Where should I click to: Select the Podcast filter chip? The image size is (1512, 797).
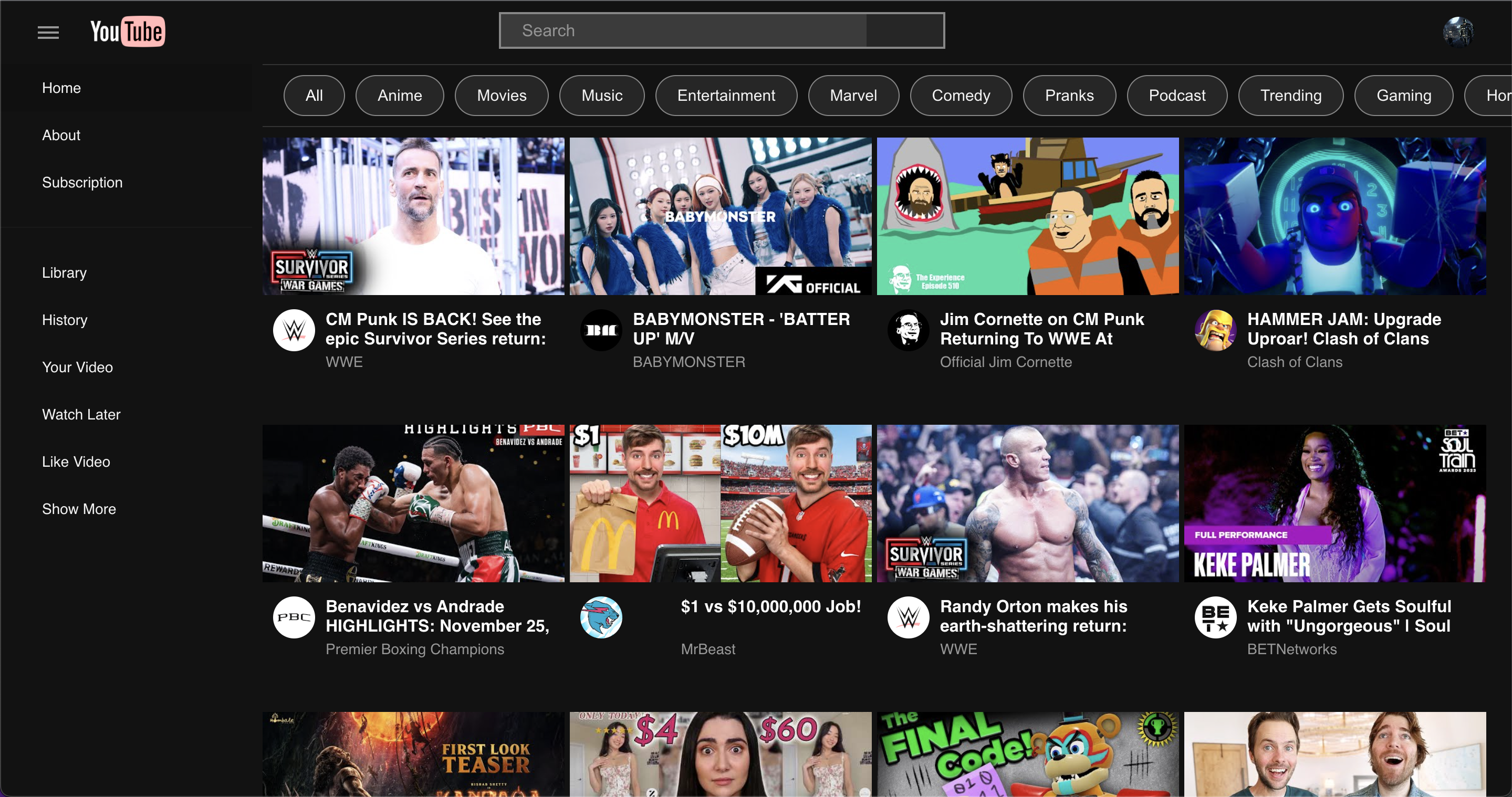pos(1177,96)
